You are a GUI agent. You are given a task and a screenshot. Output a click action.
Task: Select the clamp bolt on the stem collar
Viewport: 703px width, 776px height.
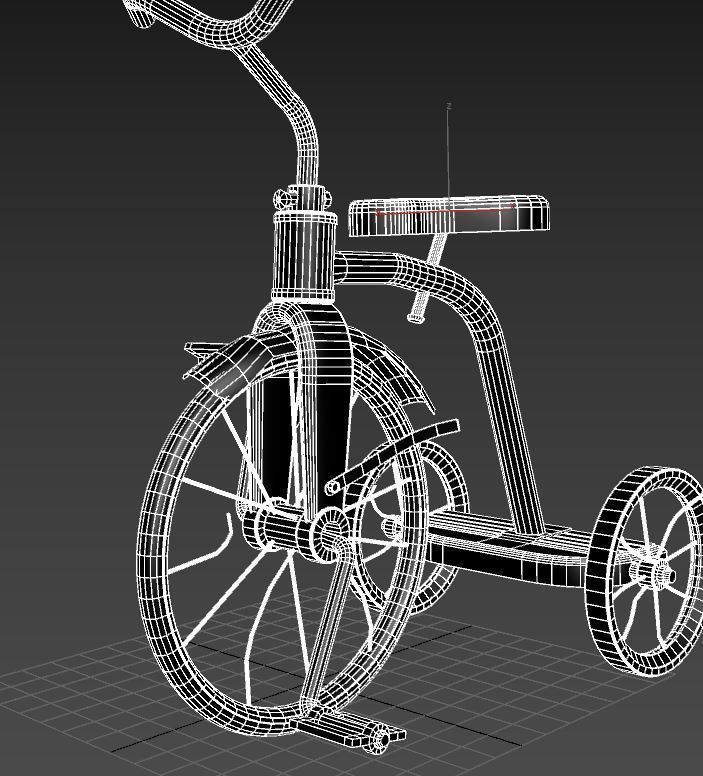click(284, 199)
